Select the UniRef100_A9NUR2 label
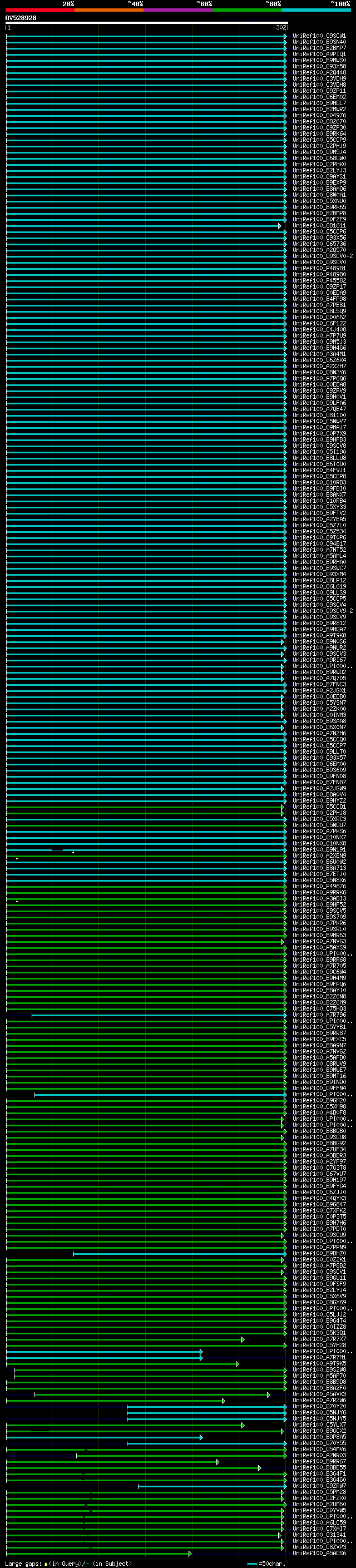 tap(319, 647)
